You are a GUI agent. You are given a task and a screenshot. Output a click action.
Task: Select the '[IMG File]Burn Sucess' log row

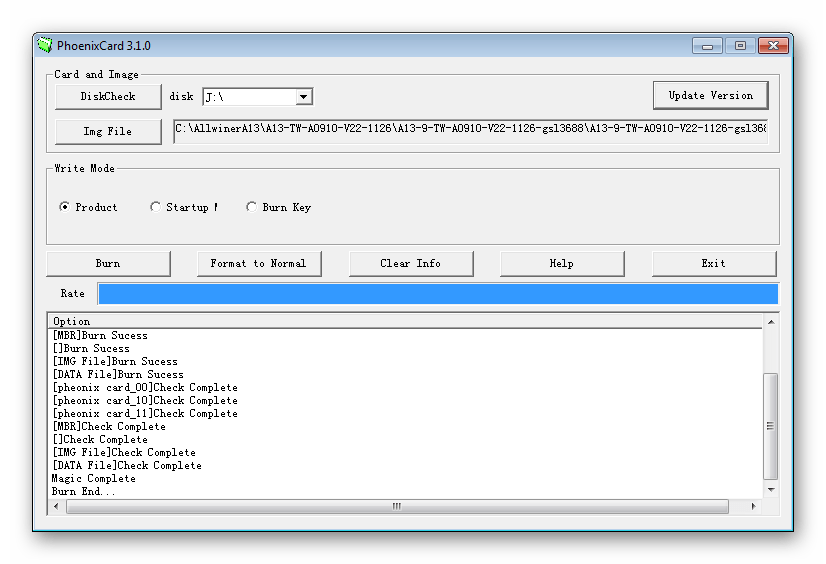point(406,362)
